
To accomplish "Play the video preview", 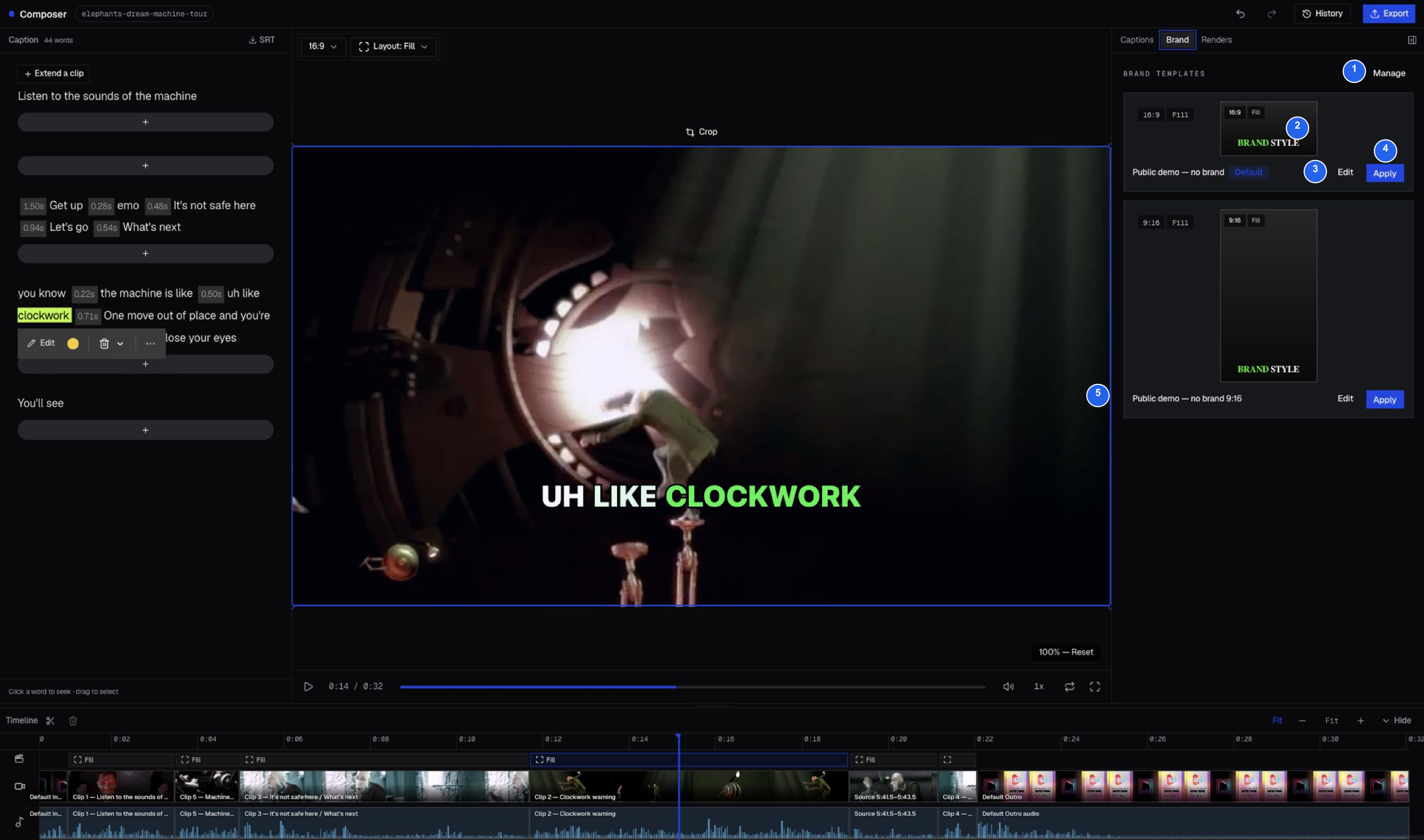I will click(x=308, y=687).
